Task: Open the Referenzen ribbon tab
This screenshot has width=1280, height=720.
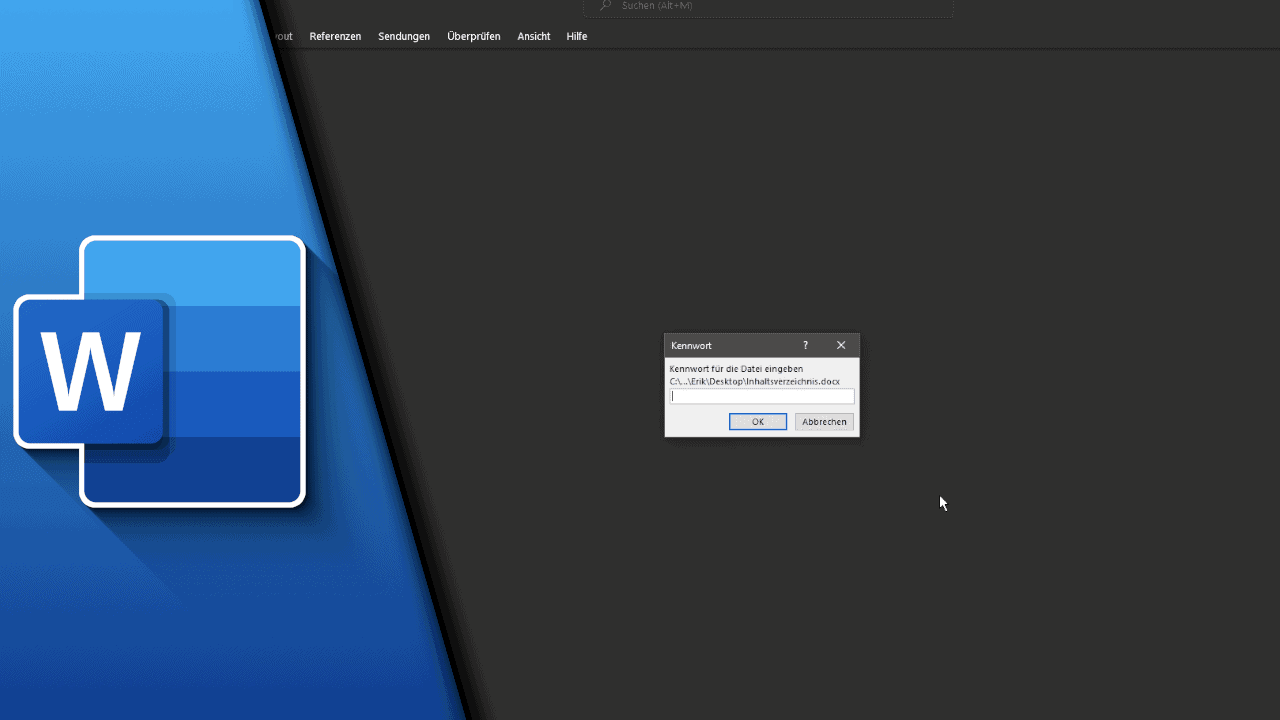Action: [x=335, y=36]
